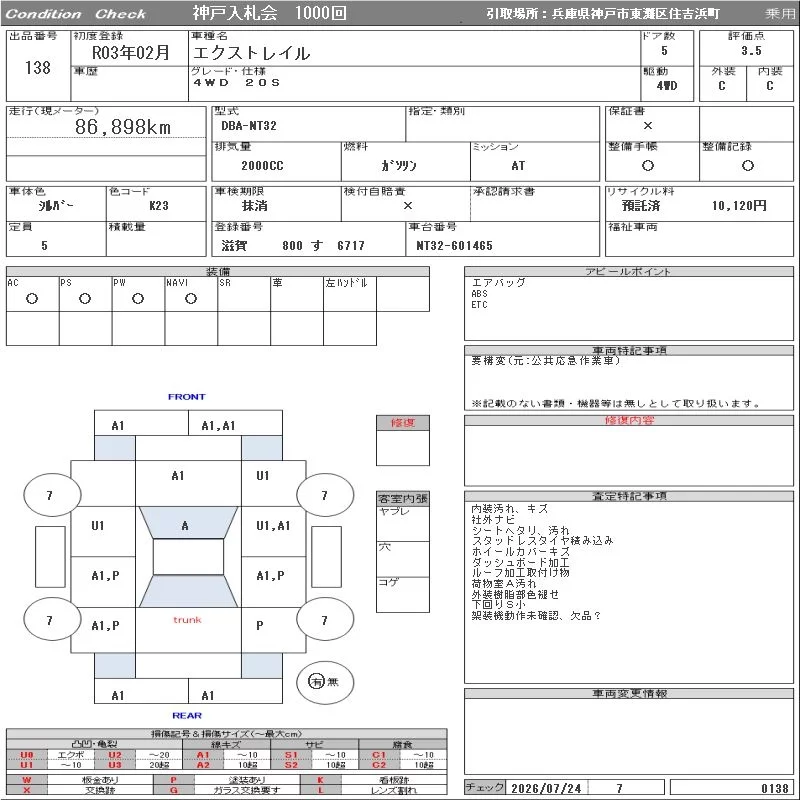Image resolution: width=800 pixels, height=800 pixels.
Task: Click the overall score 3.5
Action: coord(751,51)
